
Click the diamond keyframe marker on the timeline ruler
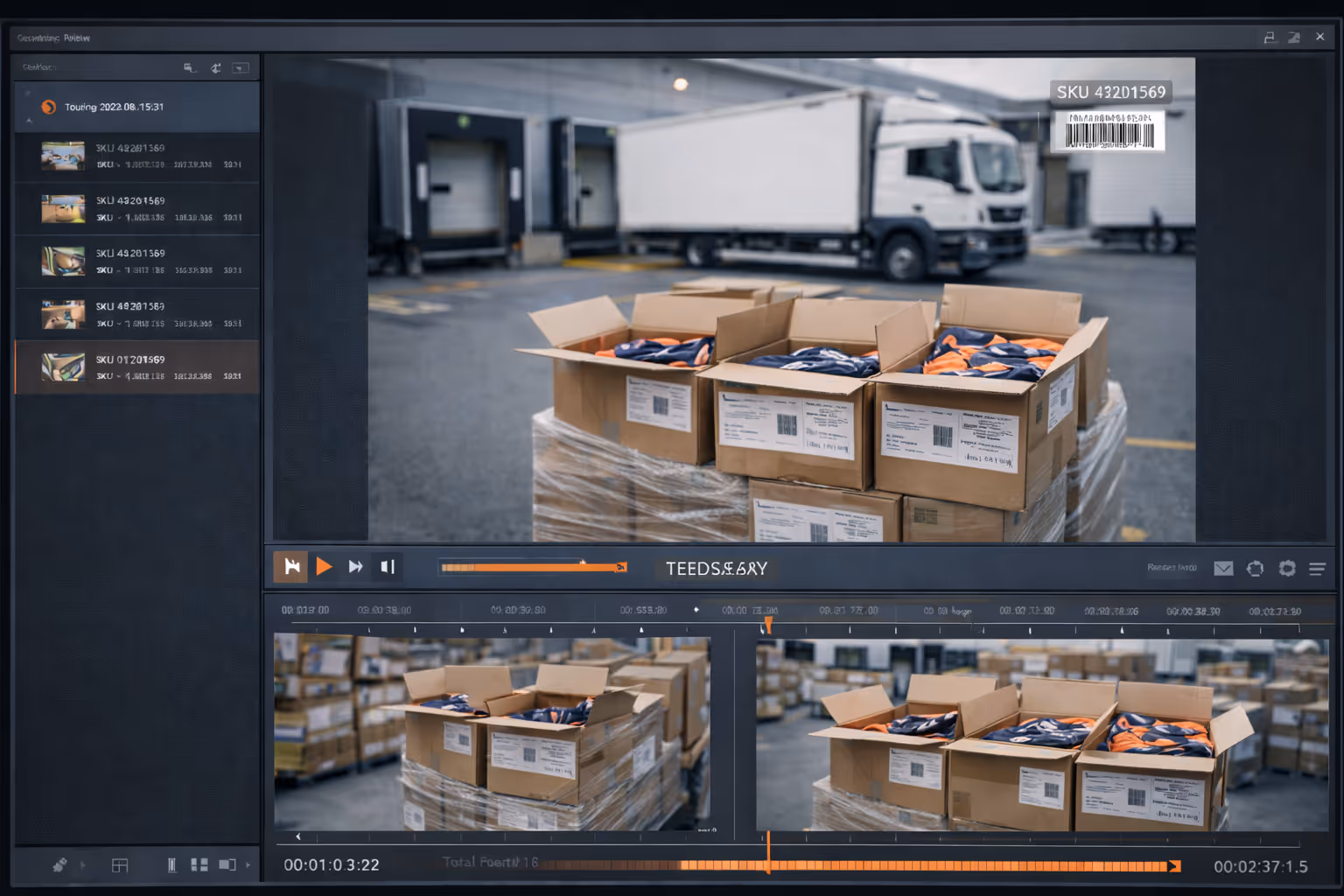click(696, 610)
